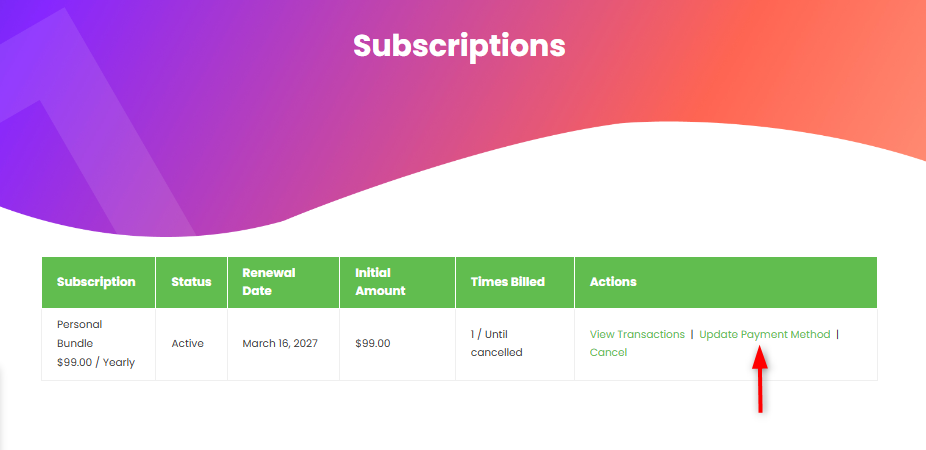The image size is (926, 450).
Task: Click the separator after Update Payment Method
Action: 837,334
